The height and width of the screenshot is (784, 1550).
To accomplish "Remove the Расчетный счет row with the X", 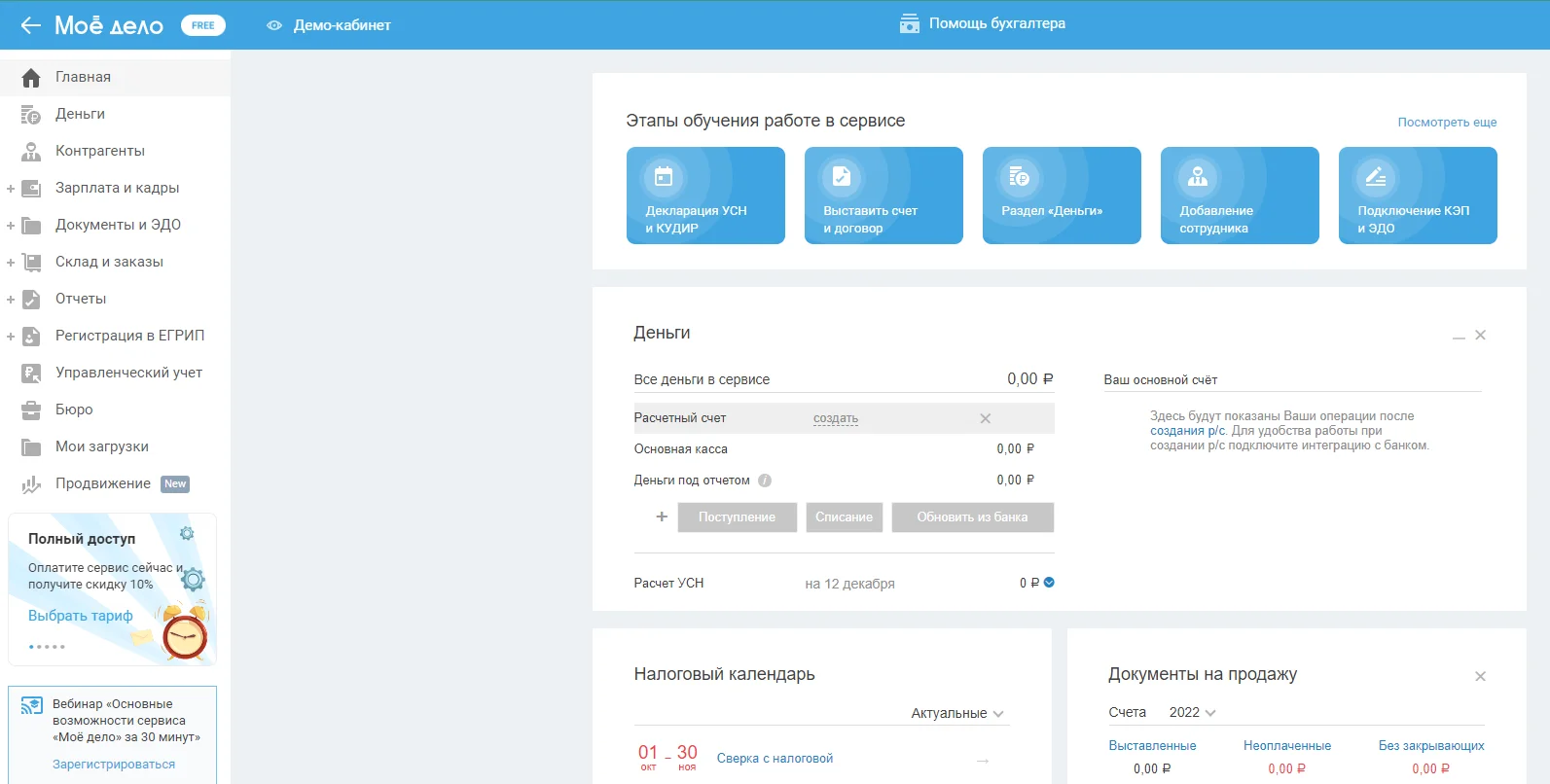I will pyautogui.click(x=985, y=418).
